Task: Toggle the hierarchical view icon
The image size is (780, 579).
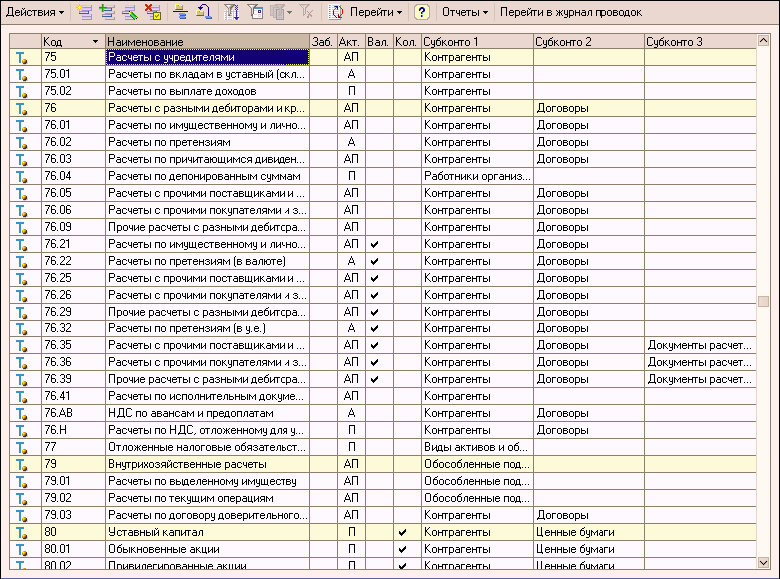Action: [x=180, y=13]
